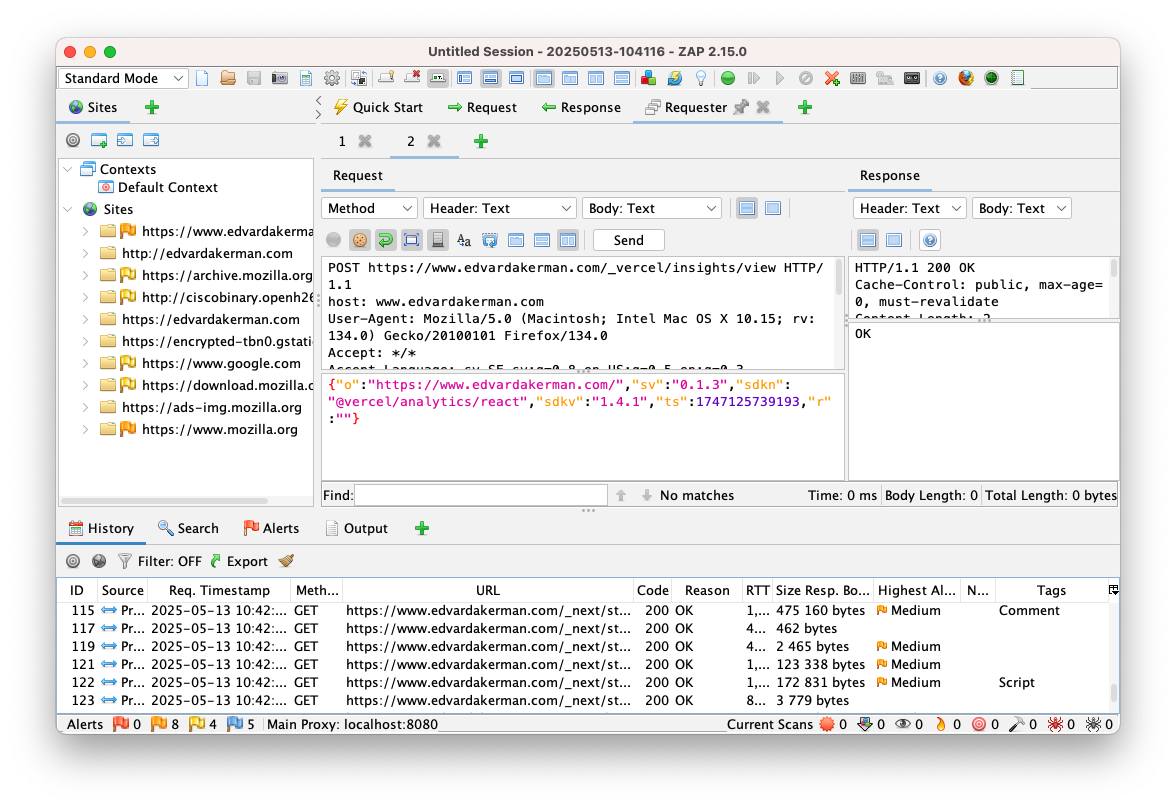Click the green circle break toggle icon

coord(728,78)
